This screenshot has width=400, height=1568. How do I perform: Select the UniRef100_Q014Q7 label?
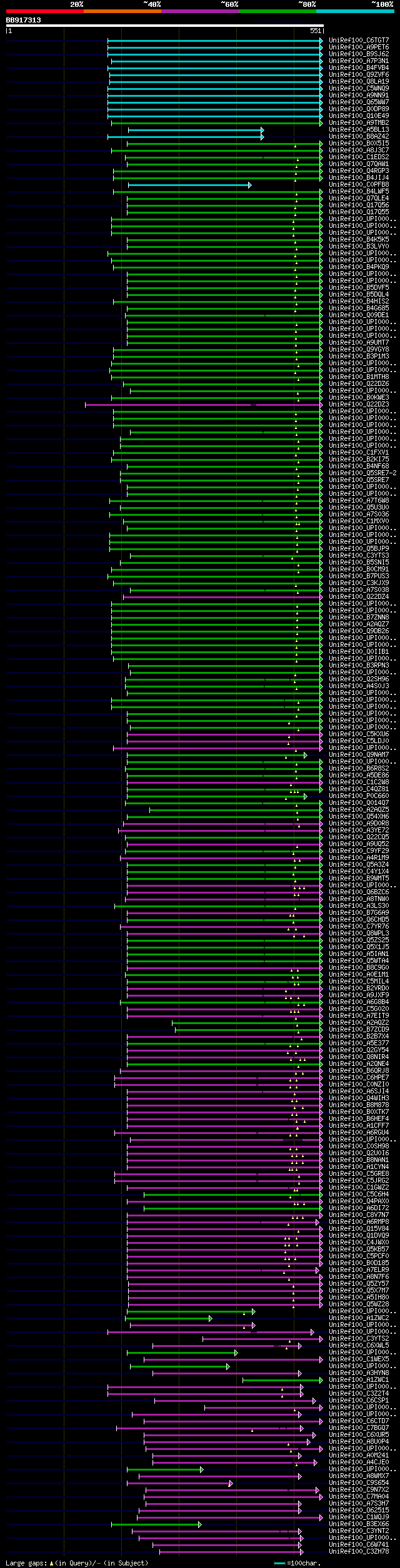359,803
